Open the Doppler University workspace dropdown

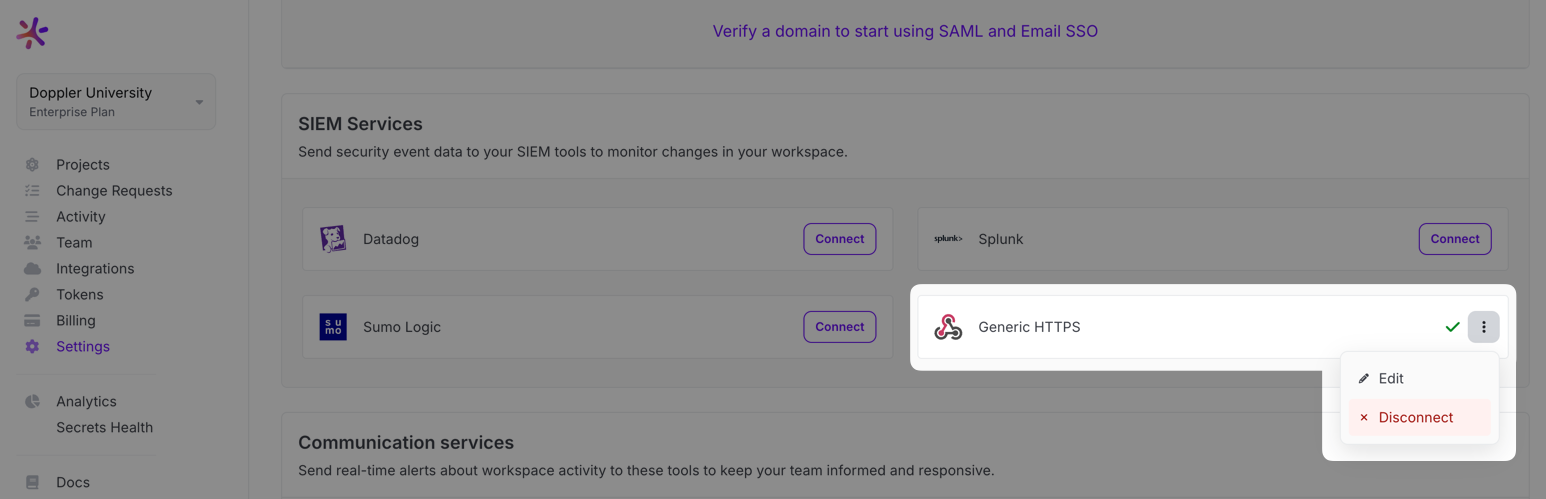(116, 101)
